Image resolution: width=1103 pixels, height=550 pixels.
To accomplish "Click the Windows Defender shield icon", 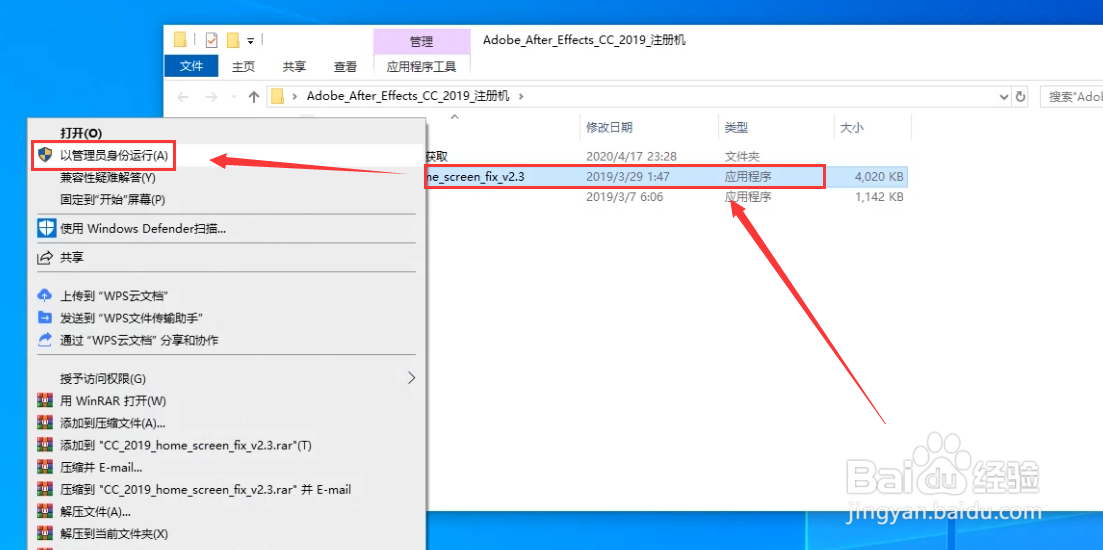I will click(x=46, y=229).
